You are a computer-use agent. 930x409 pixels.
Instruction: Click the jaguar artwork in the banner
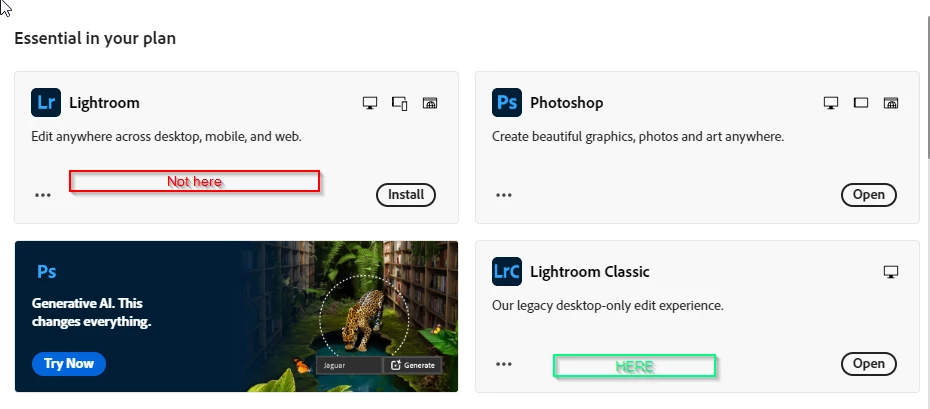[363, 319]
